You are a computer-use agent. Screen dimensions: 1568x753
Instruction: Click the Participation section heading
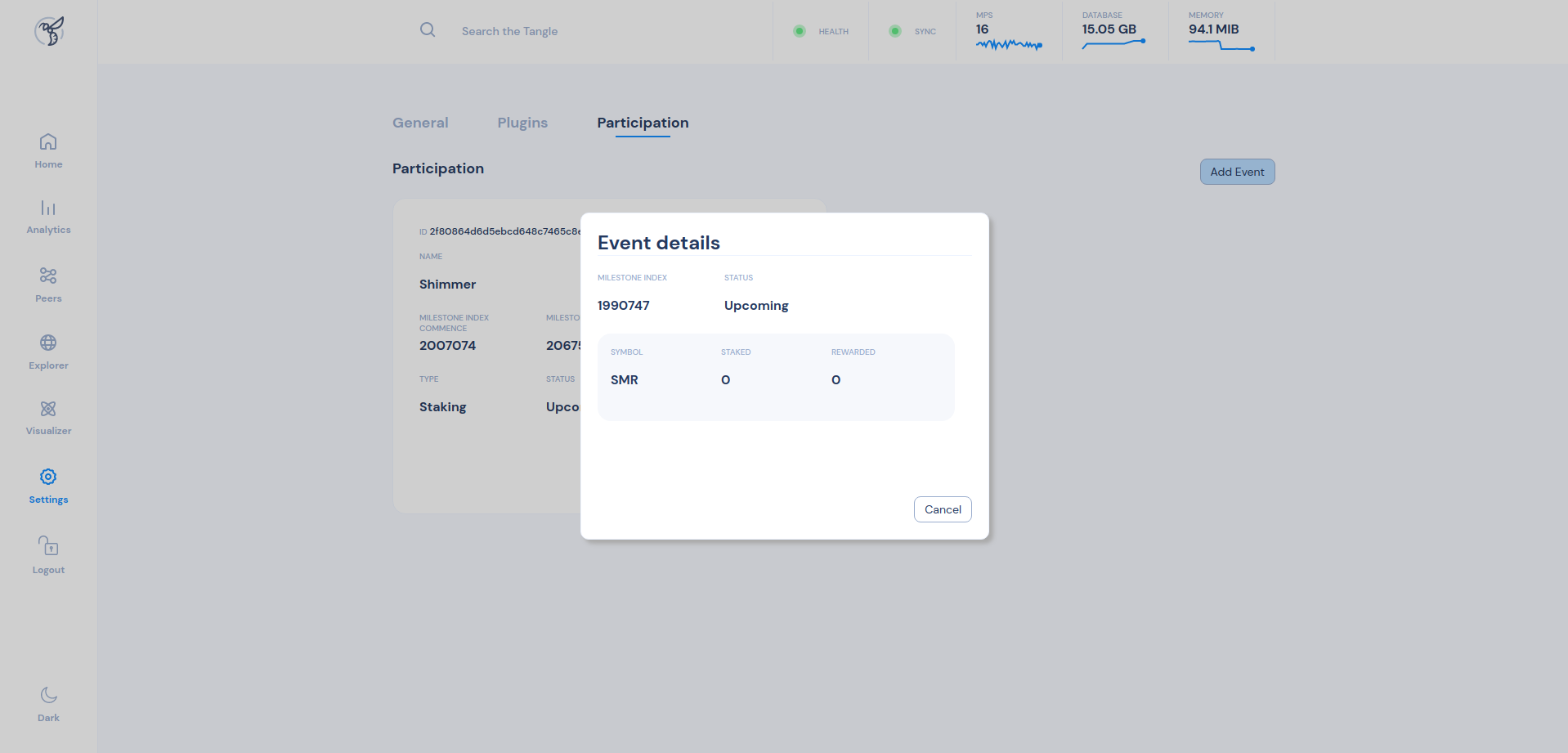438,168
